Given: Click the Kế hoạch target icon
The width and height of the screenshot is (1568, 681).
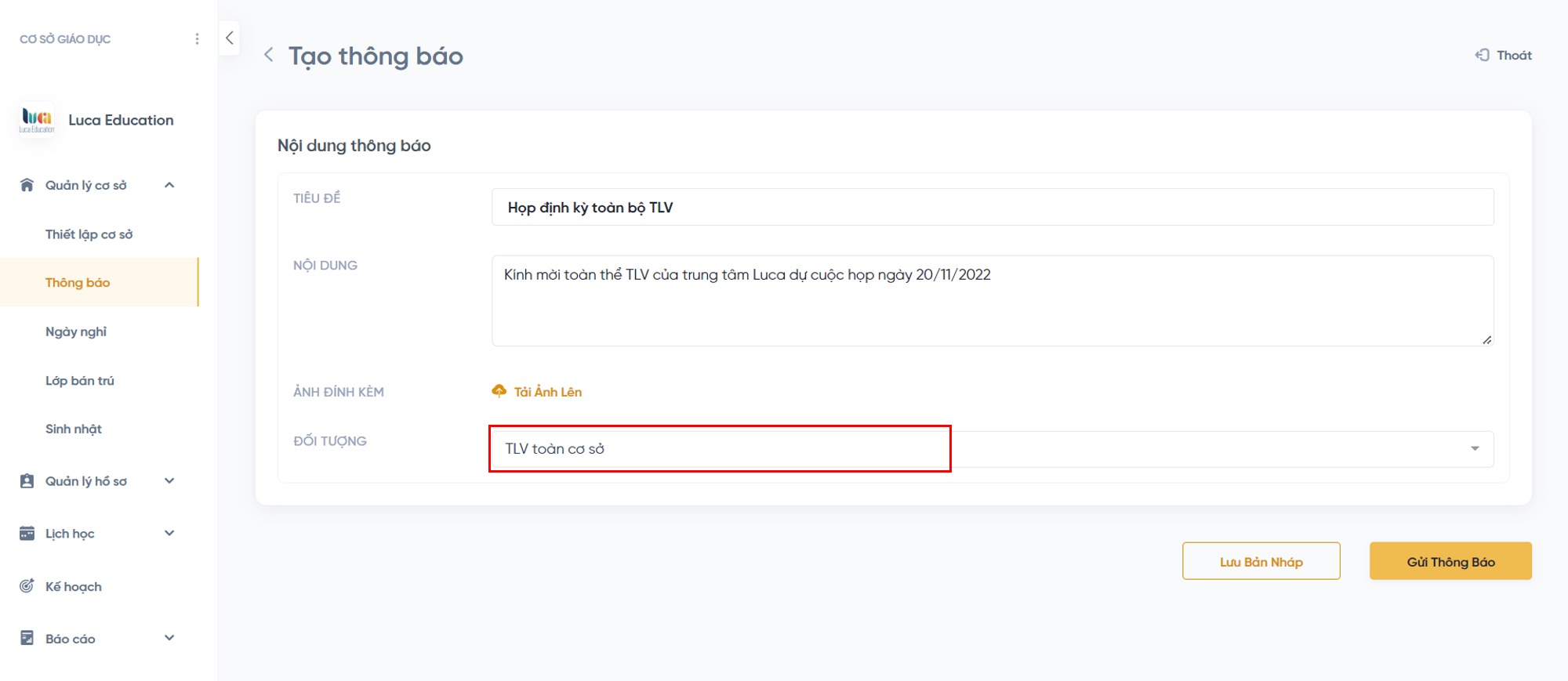Looking at the screenshot, I should [x=27, y=586].
